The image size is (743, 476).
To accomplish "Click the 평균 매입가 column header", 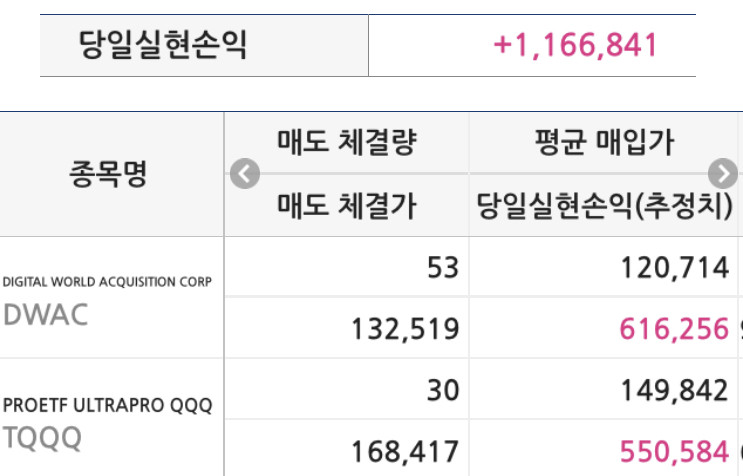I will pyautogui.click(x=604, y=142).
